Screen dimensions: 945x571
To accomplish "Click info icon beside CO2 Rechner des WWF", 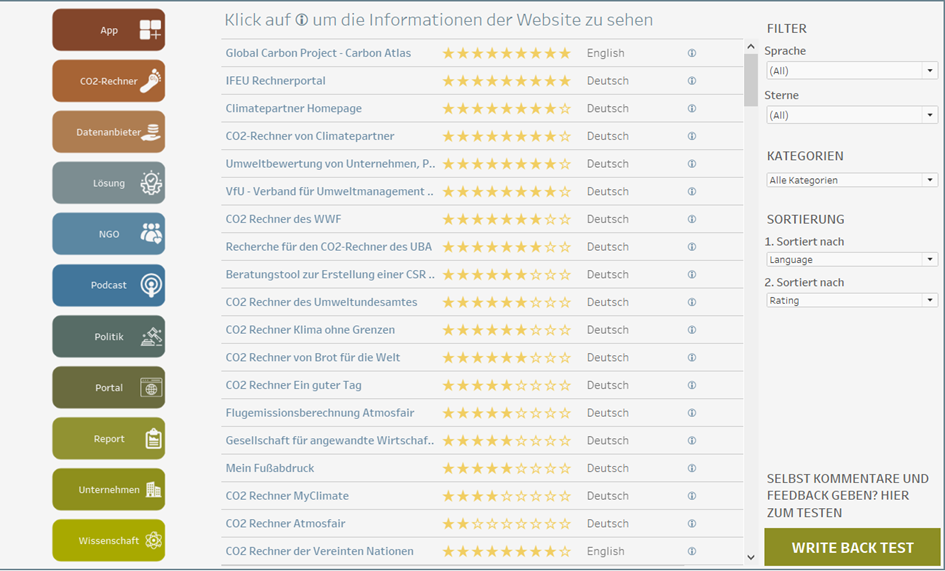I will coord(692,219).
